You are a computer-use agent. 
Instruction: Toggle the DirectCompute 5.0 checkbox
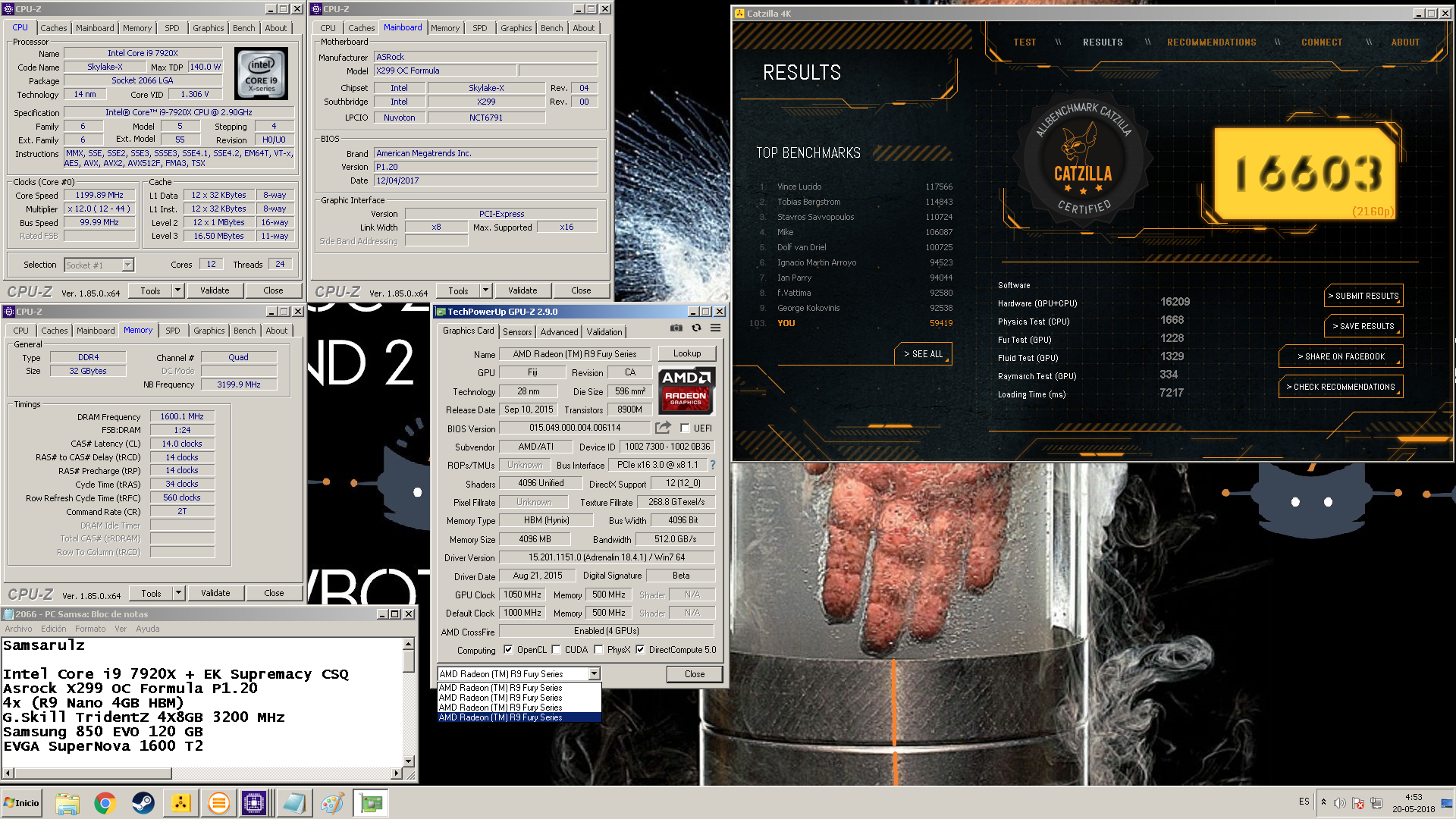point(640,650)
